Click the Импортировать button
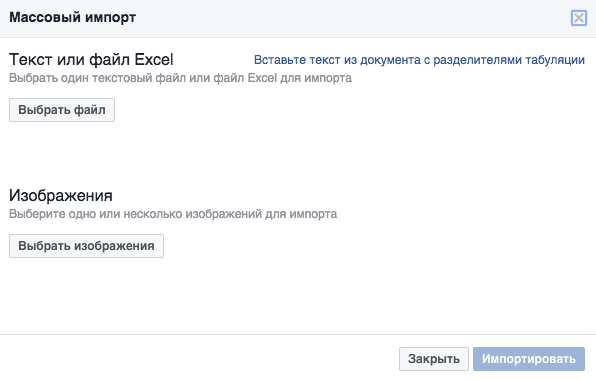The image size is (596, 380). pyautogui.click(x=529, y=359)
